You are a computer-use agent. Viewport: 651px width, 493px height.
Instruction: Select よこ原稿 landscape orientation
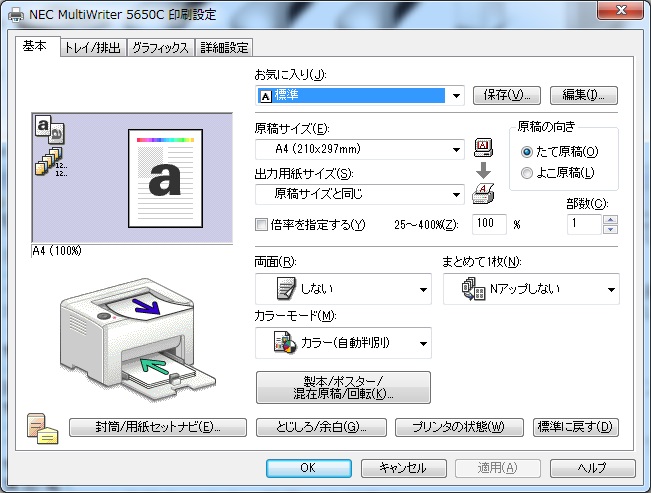coord(557,172)
